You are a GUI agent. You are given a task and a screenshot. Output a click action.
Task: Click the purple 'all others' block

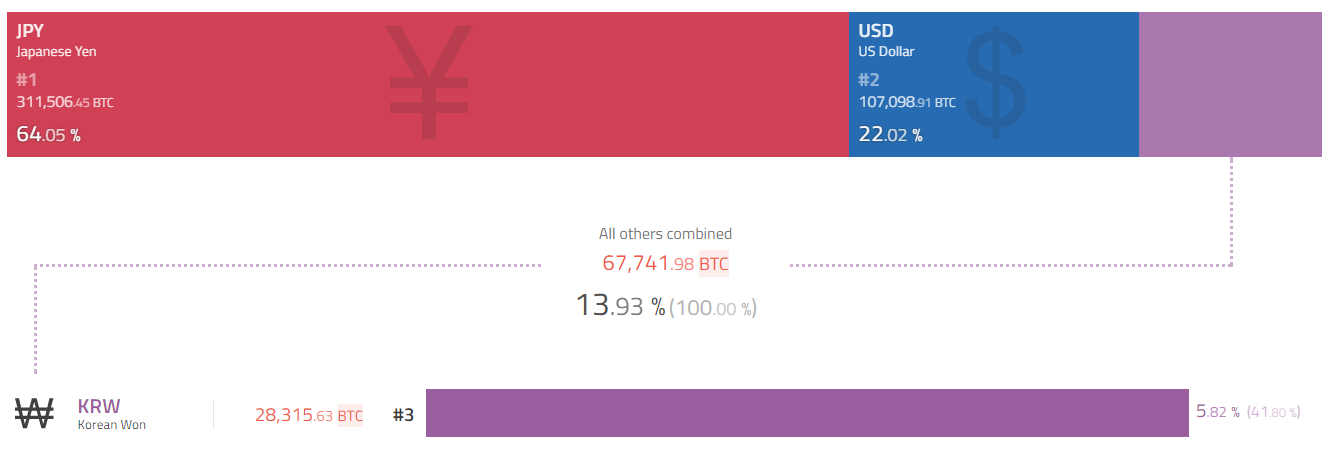1231,84
